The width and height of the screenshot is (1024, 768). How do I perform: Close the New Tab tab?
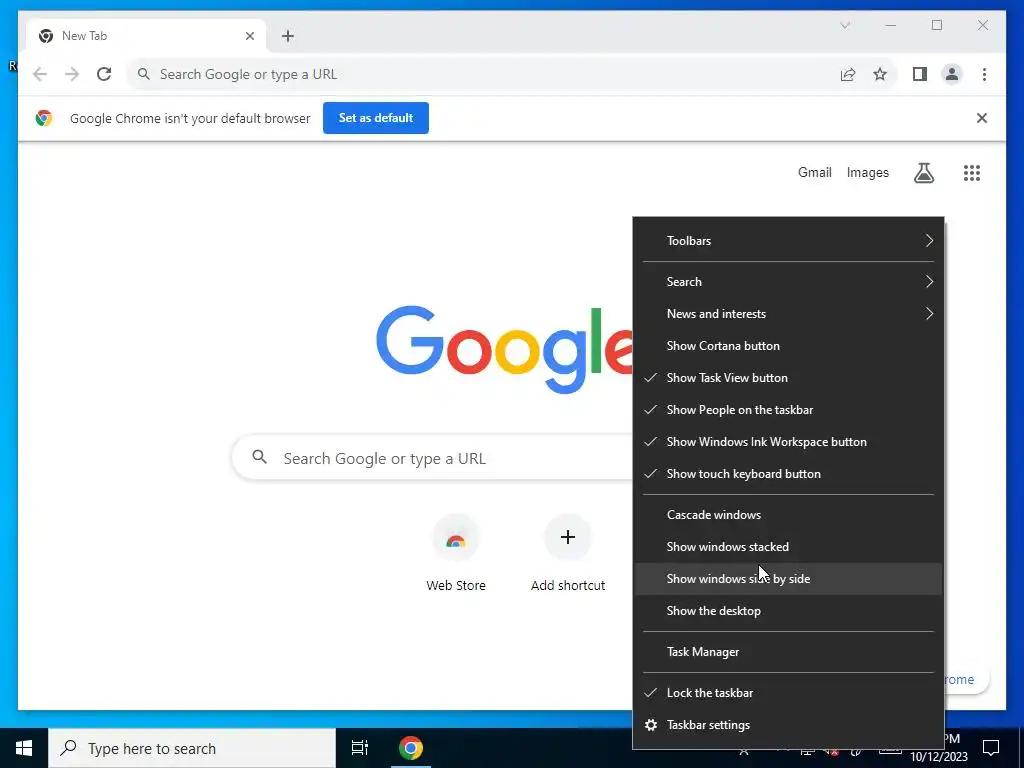click(x=249, y=36)
